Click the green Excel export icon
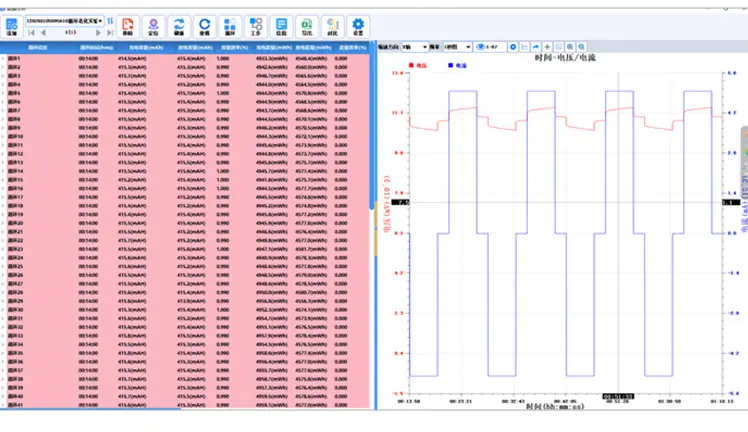This screenshot has width=748, height=432. coord(307,26)
